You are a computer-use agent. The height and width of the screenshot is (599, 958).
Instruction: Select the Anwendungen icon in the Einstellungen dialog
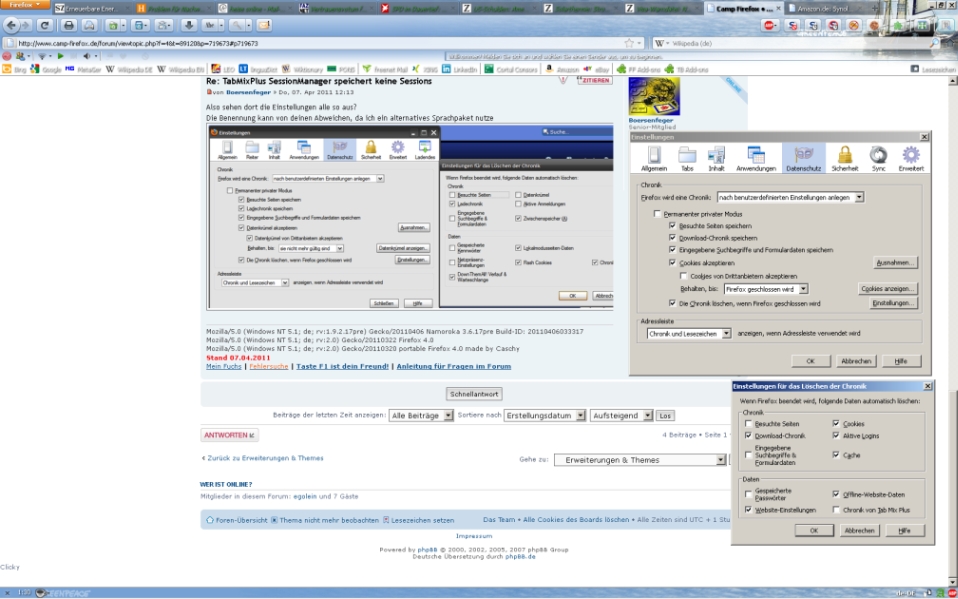point(756,158)
